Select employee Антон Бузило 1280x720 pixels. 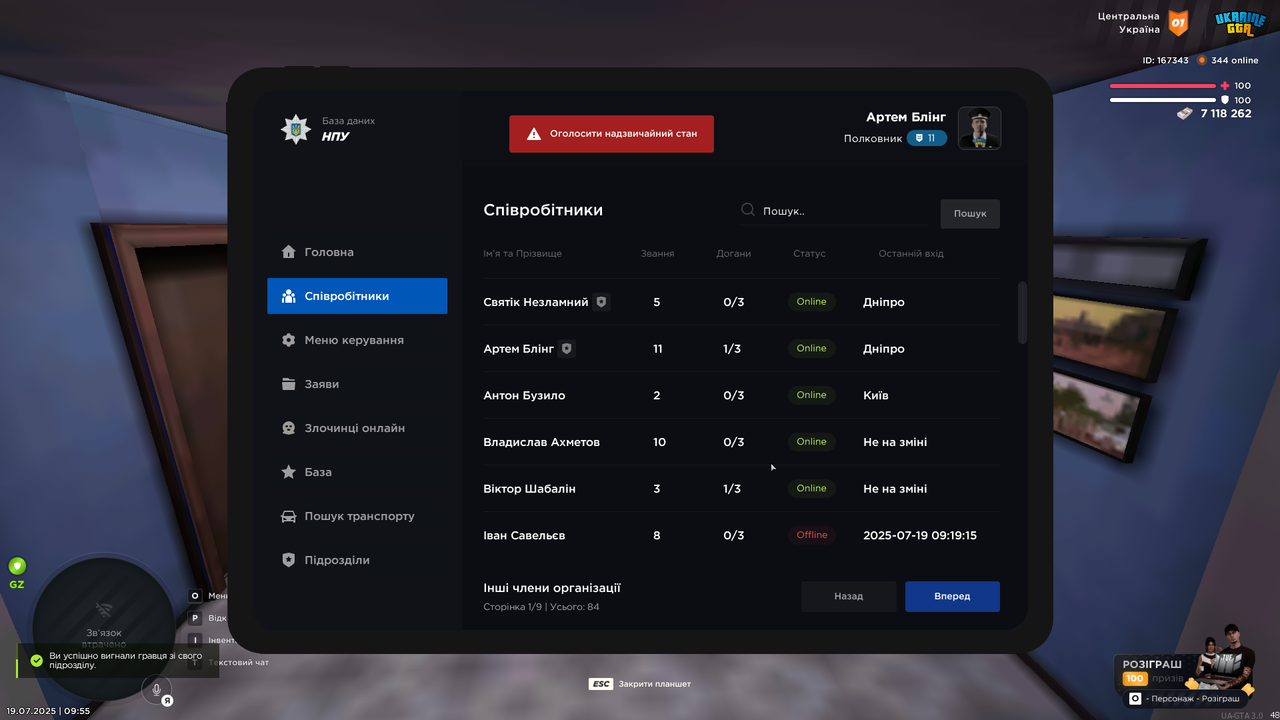(741, 395)
